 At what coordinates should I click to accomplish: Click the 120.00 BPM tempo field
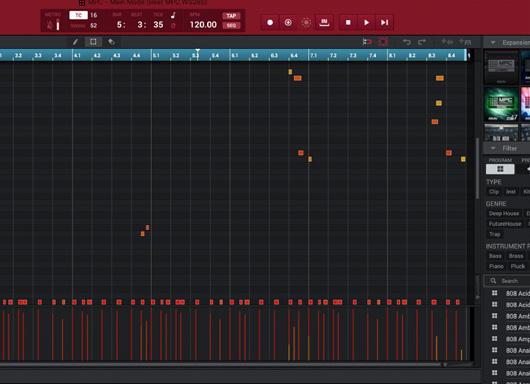coord(203,25)
